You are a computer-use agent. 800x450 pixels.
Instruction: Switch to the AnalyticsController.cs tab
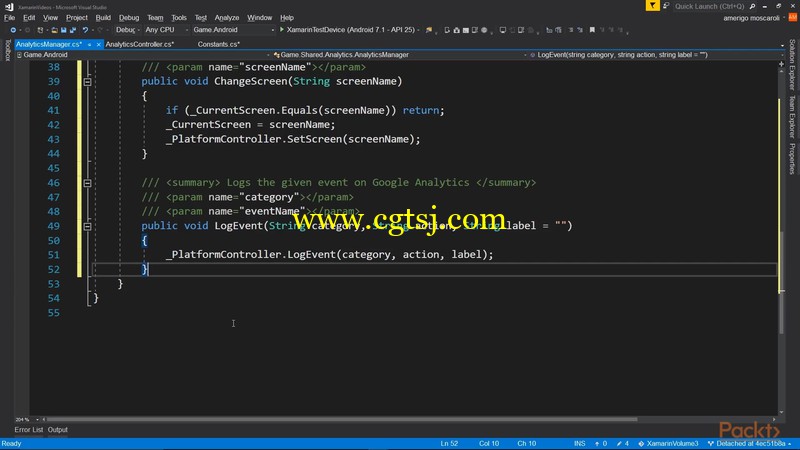tap(140, 44)
